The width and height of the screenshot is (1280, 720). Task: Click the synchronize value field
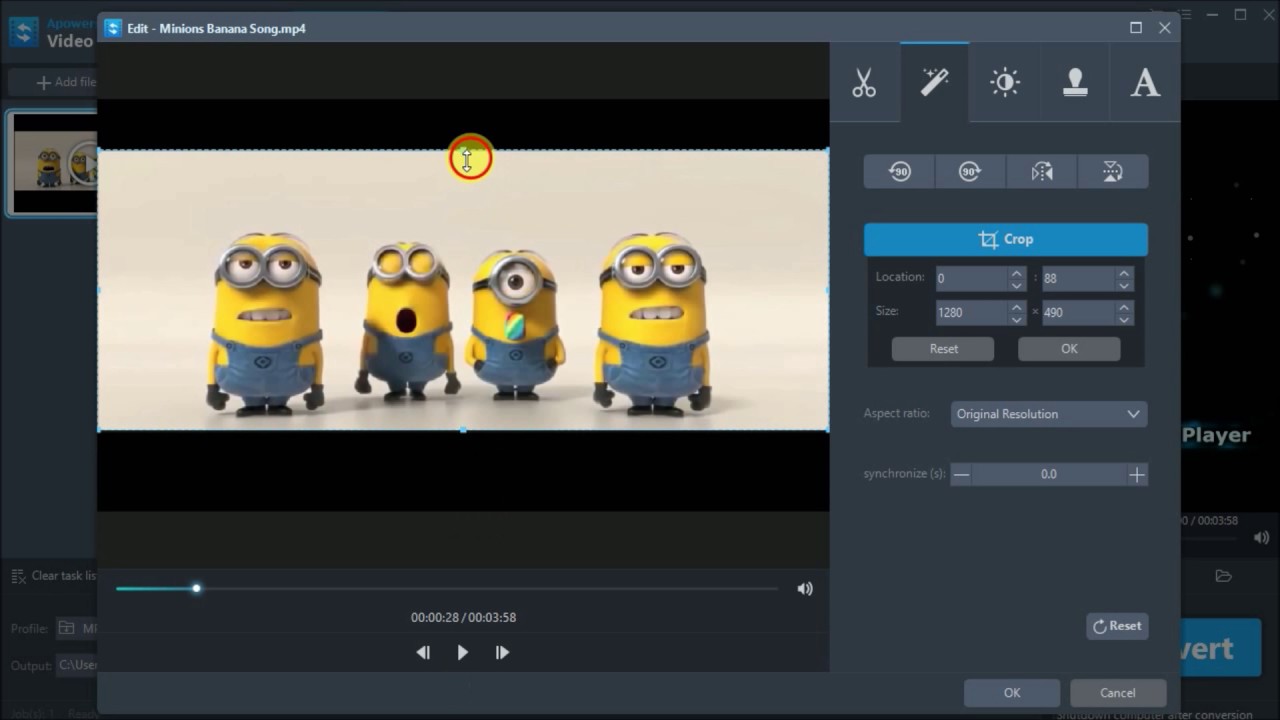(1048, 474)
